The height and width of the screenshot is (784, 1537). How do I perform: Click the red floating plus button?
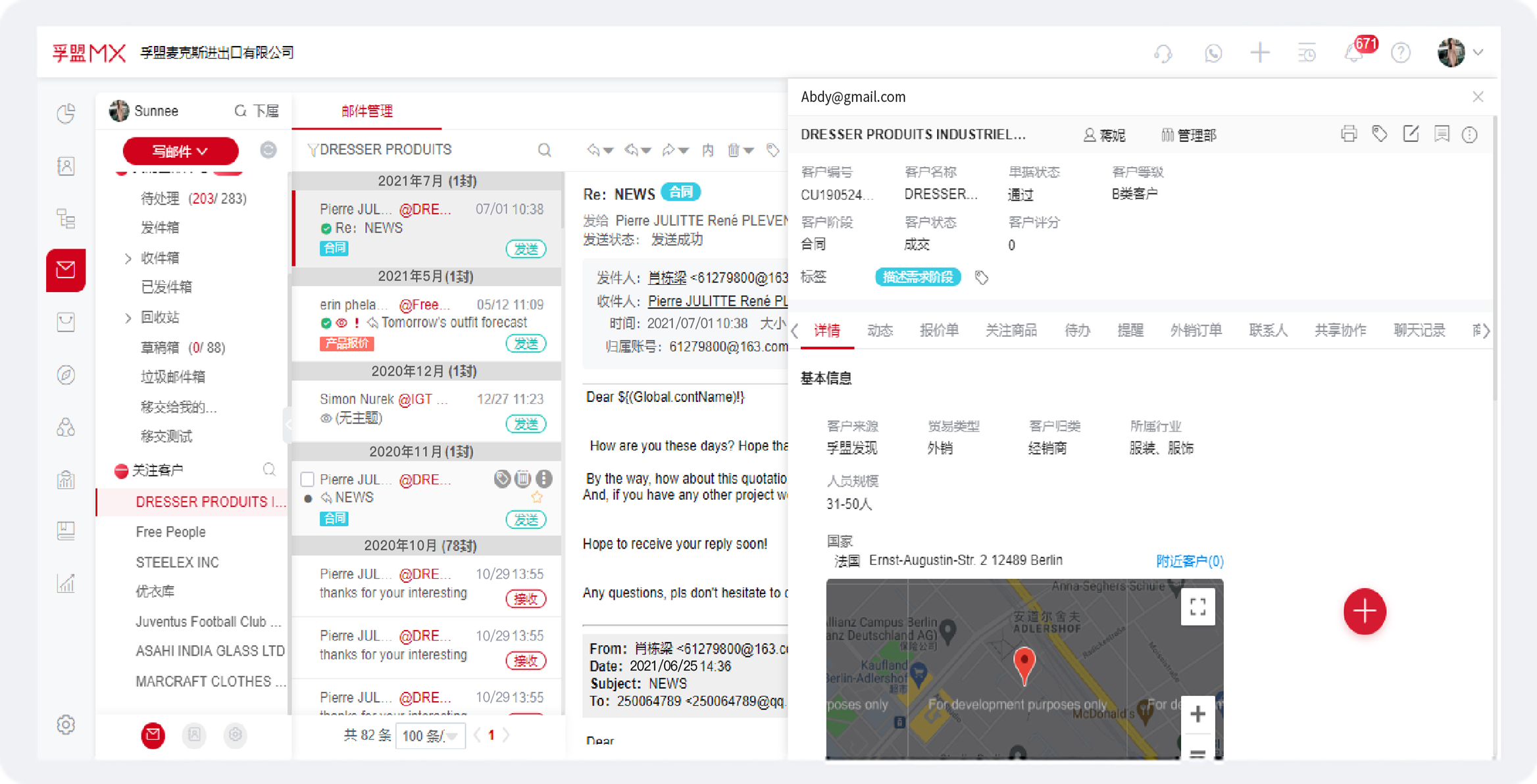click(x=1364, y=612)
